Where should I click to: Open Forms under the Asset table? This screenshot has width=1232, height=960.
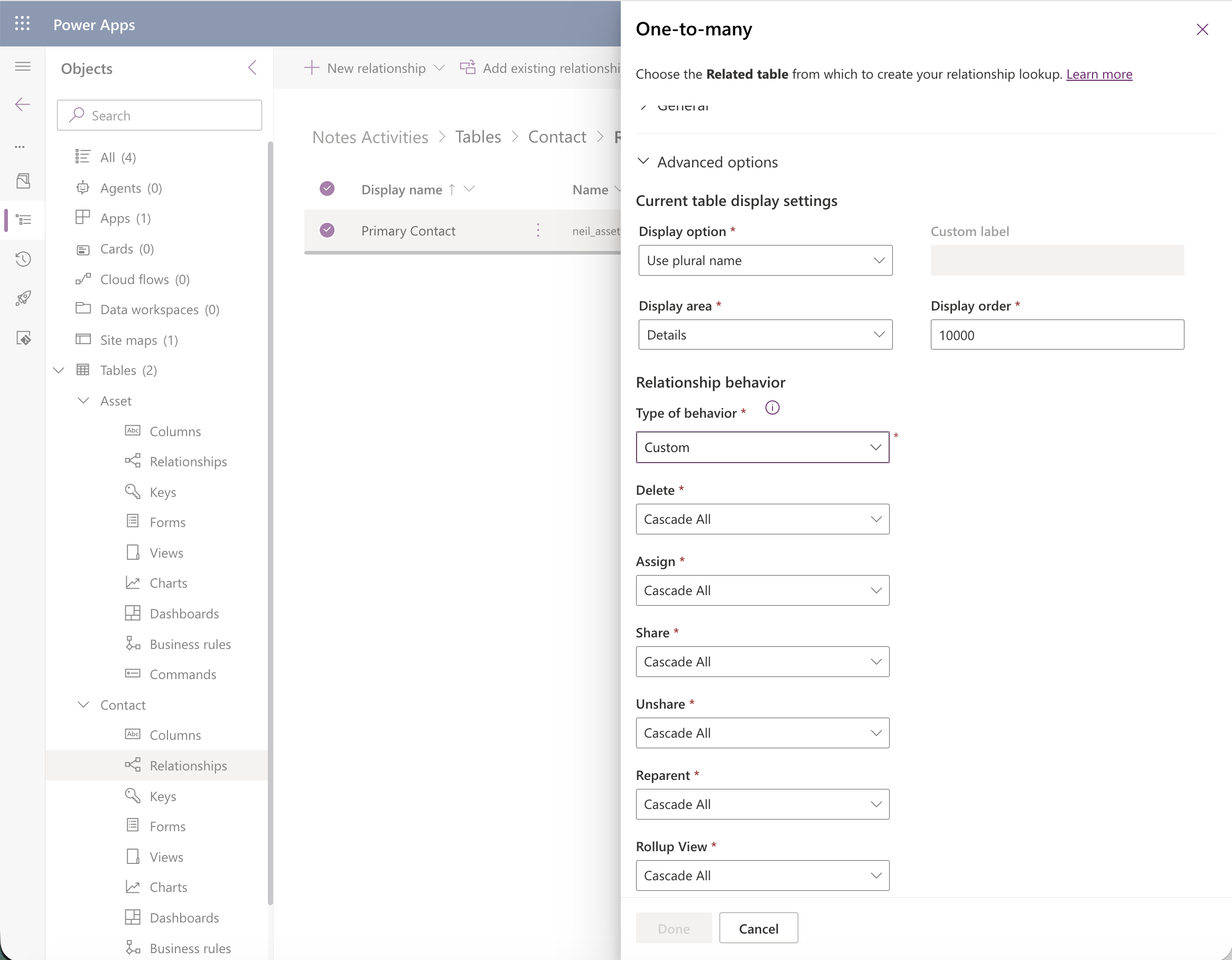click(x=167, y=522)
